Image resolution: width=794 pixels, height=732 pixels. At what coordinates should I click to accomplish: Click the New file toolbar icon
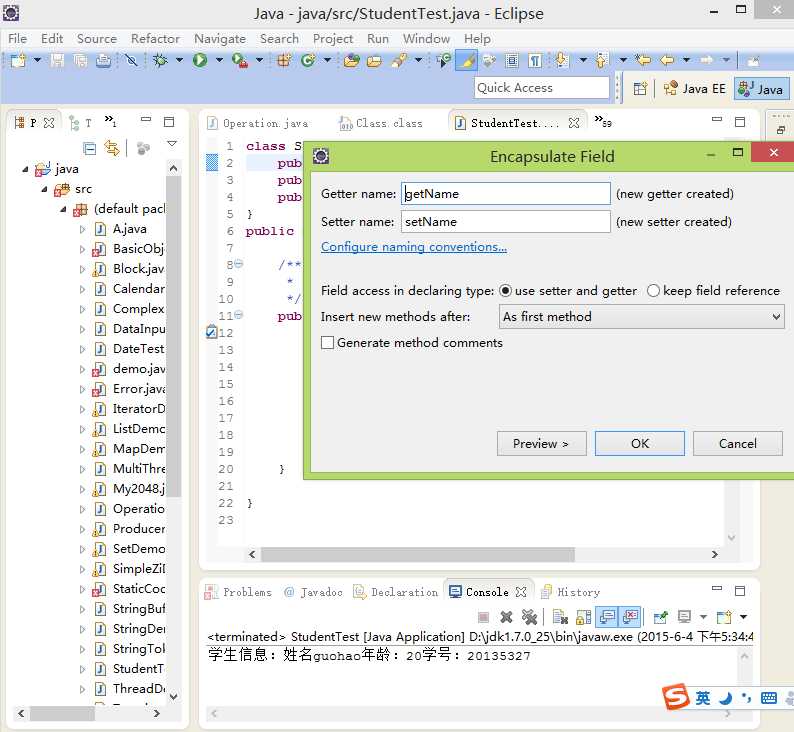(x=18, y=61)
